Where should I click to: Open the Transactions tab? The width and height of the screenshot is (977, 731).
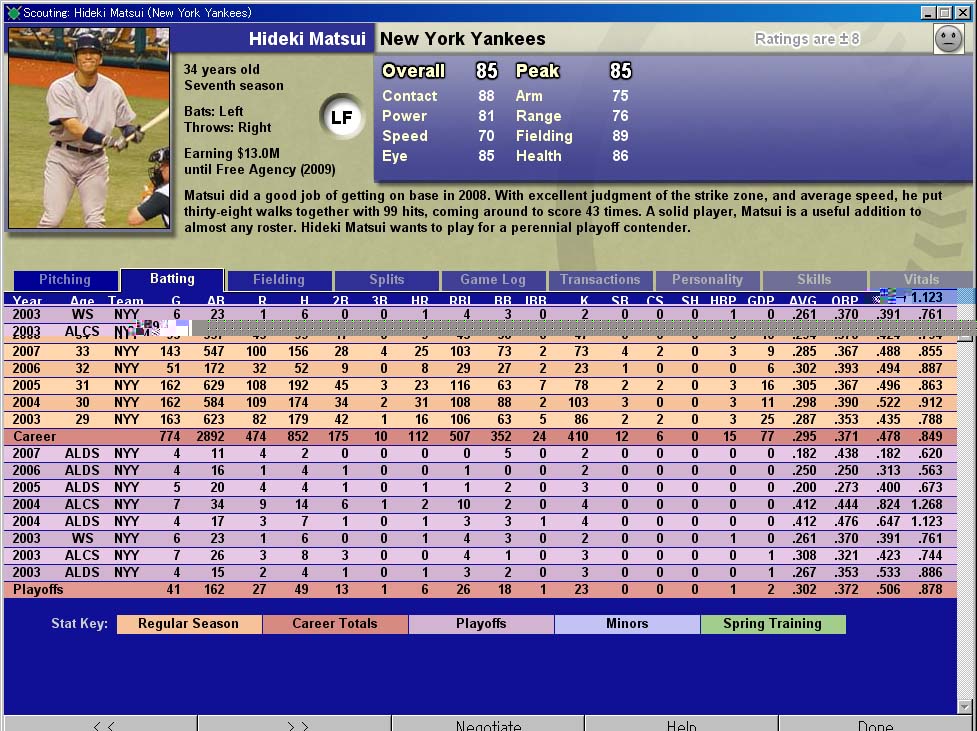(x=600, y=280)
